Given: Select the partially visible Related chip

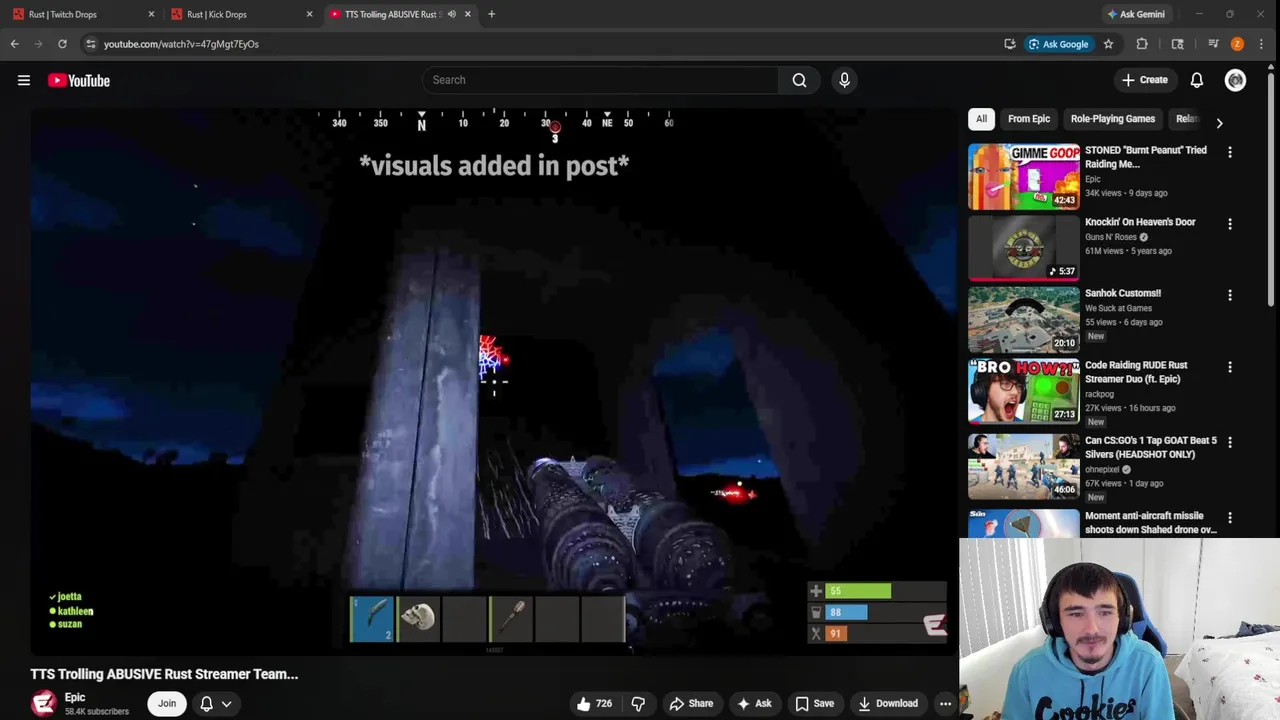Looking at the screenshot, I should point(1186,119).
